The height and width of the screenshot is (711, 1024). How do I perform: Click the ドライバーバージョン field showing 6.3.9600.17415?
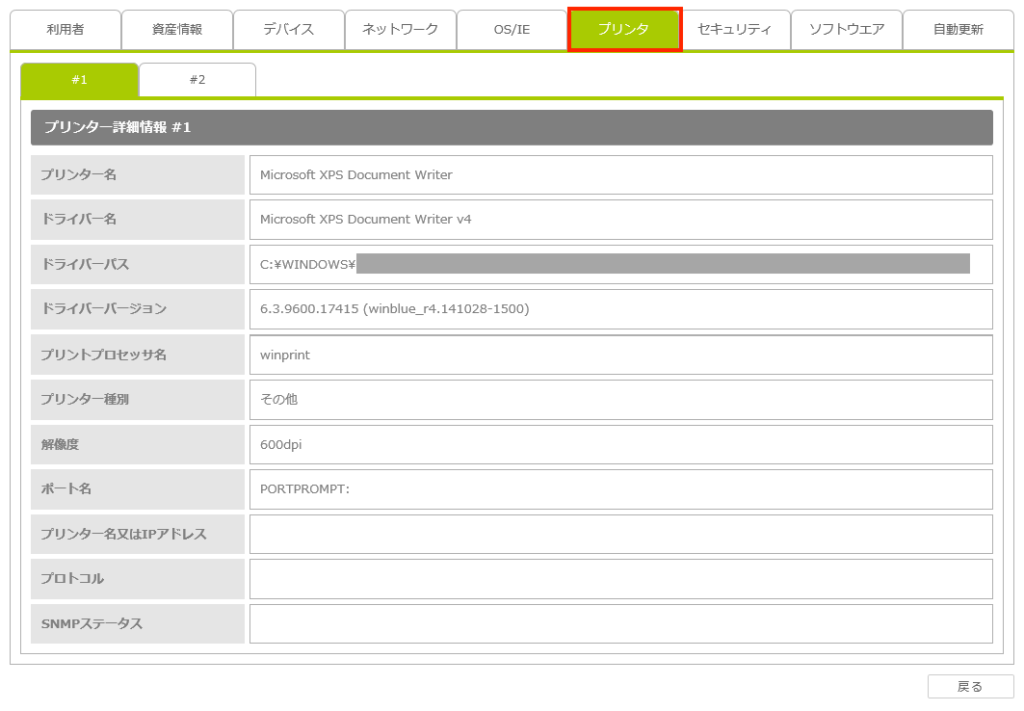click(x=620, y=309)
